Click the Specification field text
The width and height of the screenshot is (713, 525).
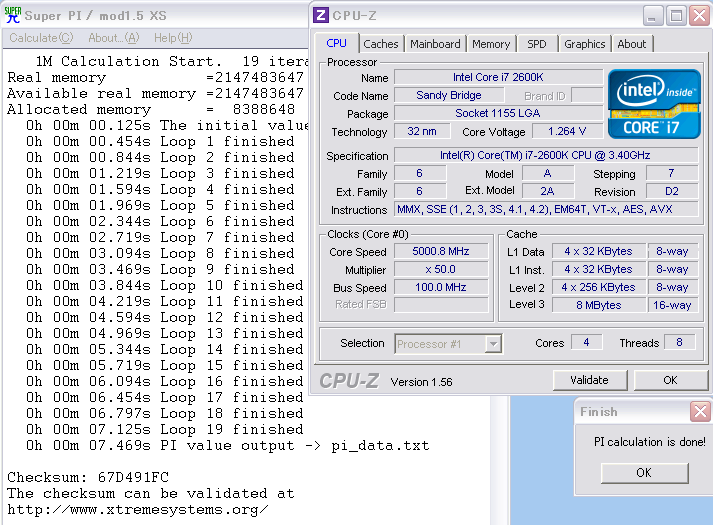pyautogui.click(x=545, y=155)
